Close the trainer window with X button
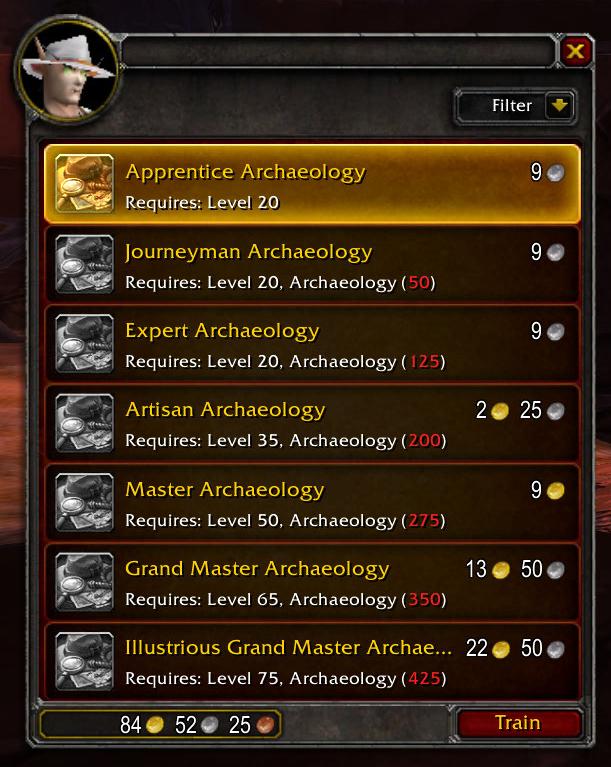This screenshot has height=767, width=611. [575, 51]
